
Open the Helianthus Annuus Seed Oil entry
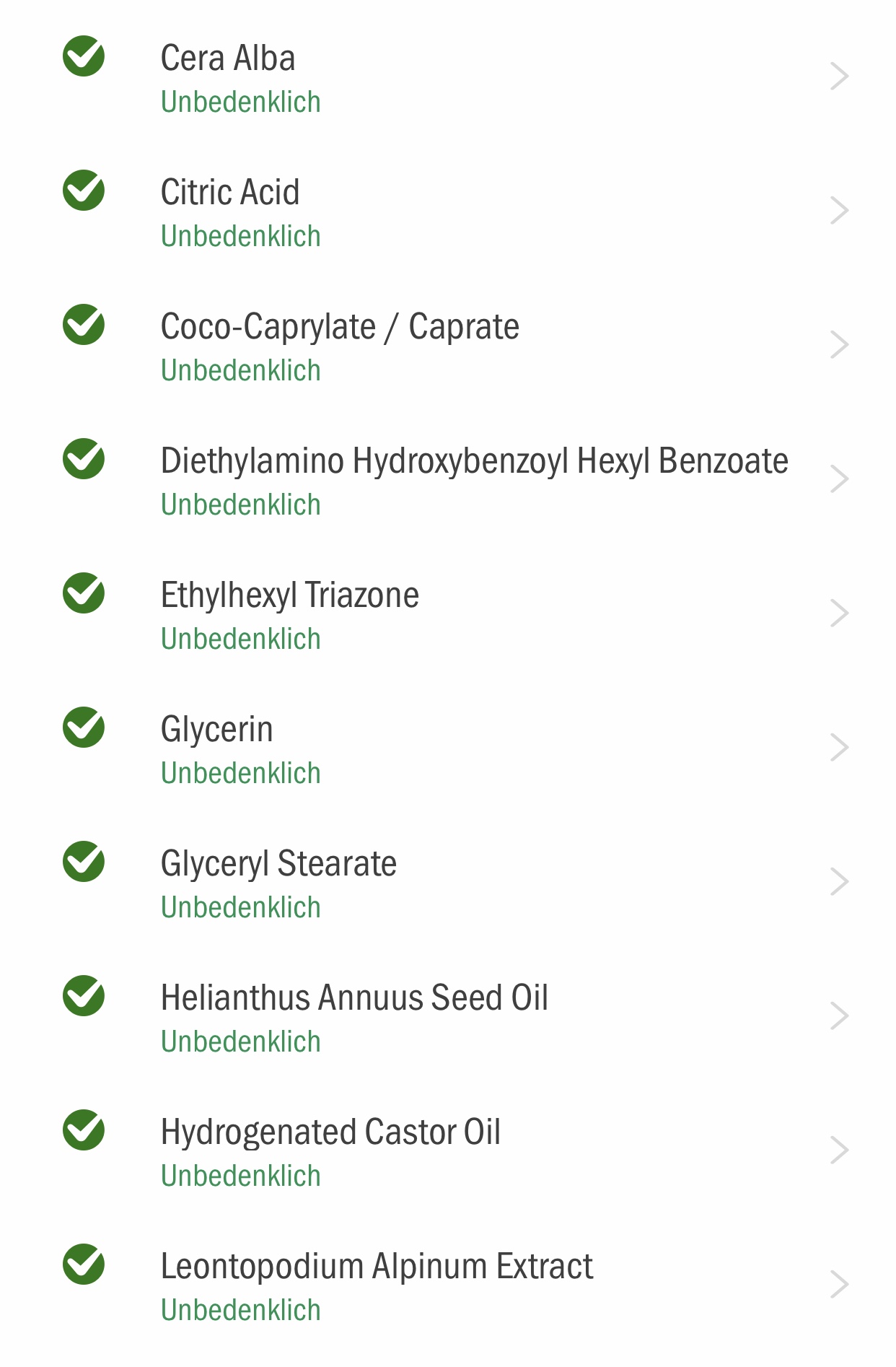click(448, 1017)
